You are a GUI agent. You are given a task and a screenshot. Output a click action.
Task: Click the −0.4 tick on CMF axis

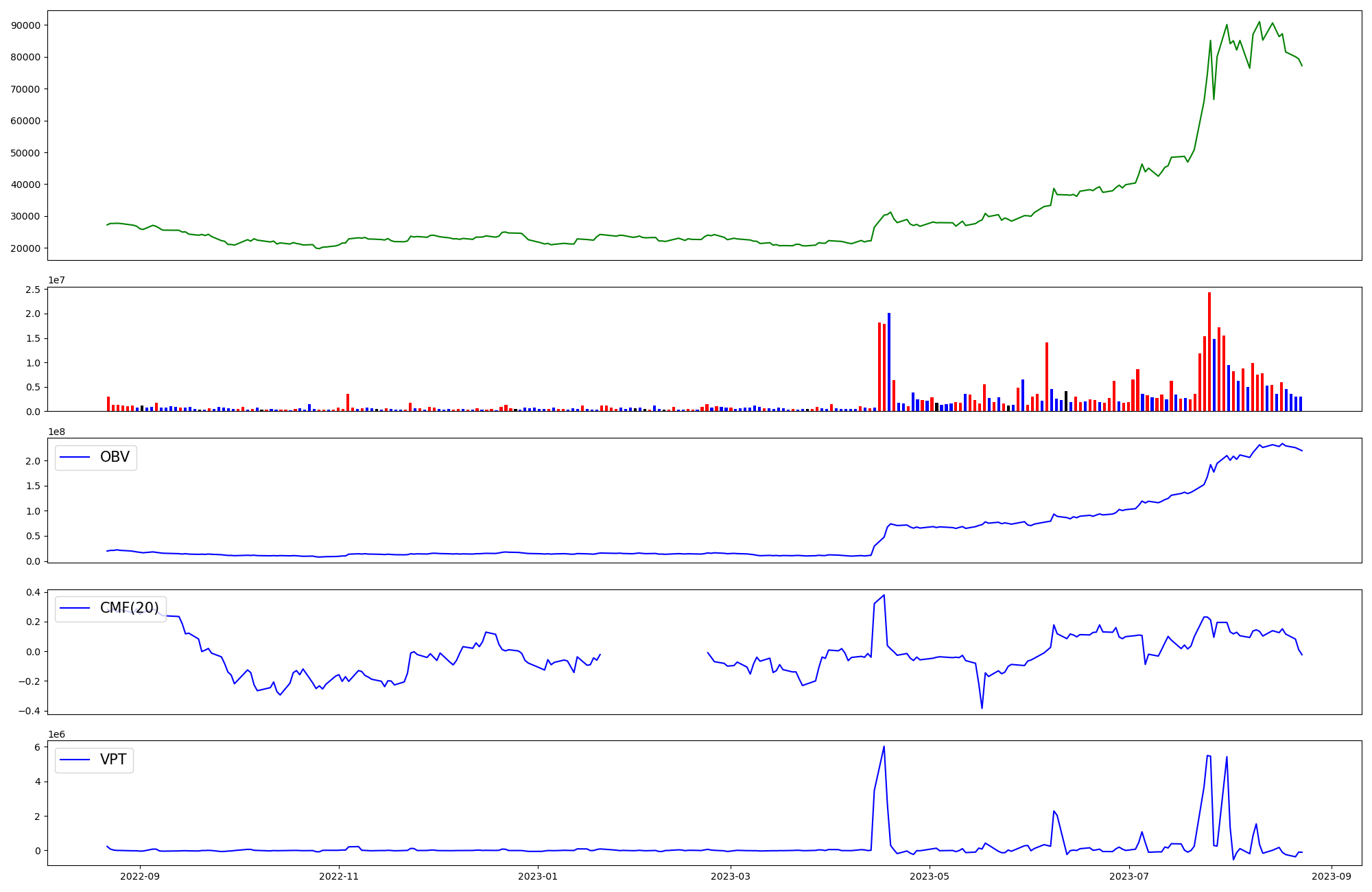(29, 711)
